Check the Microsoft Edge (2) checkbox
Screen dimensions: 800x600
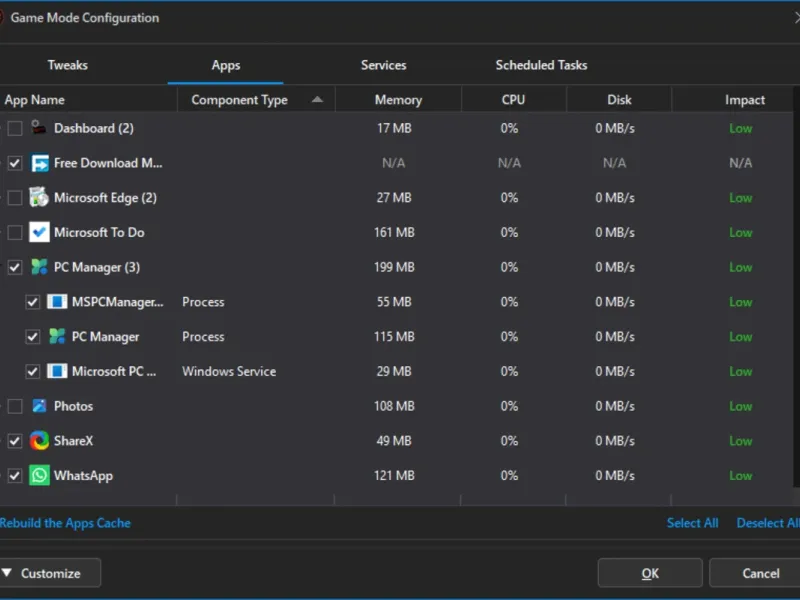coord(15,197)
